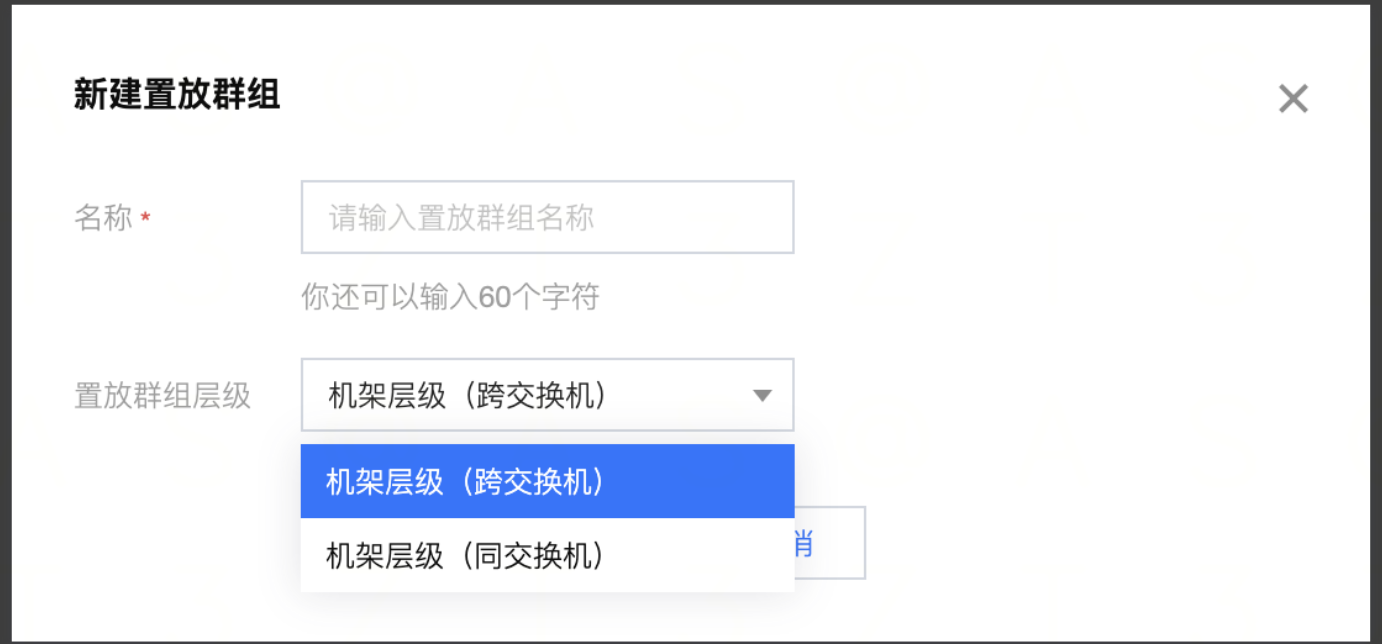This screenshot has width=1382, height=644.
Task: Click the red required asterisk icon
Action: (x=146, y=218)
